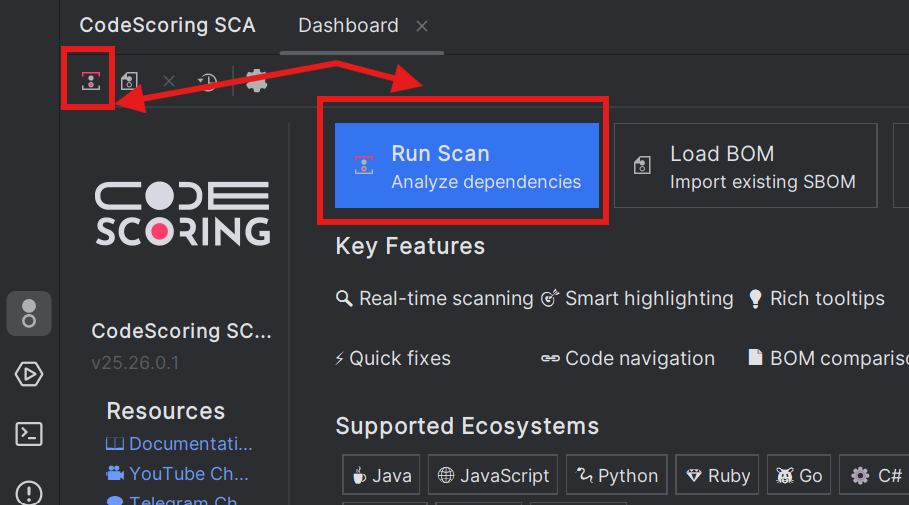909x505 pixels.
Task: Open the Documentation resource link
Action: click(x=179, y=444)
